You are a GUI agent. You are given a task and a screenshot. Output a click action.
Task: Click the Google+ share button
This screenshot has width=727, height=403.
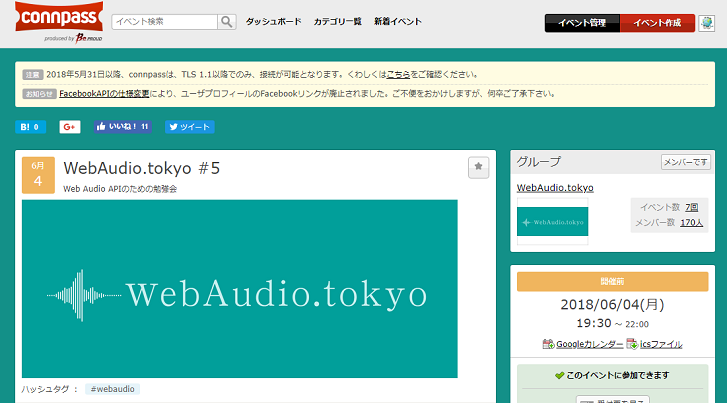70,127
